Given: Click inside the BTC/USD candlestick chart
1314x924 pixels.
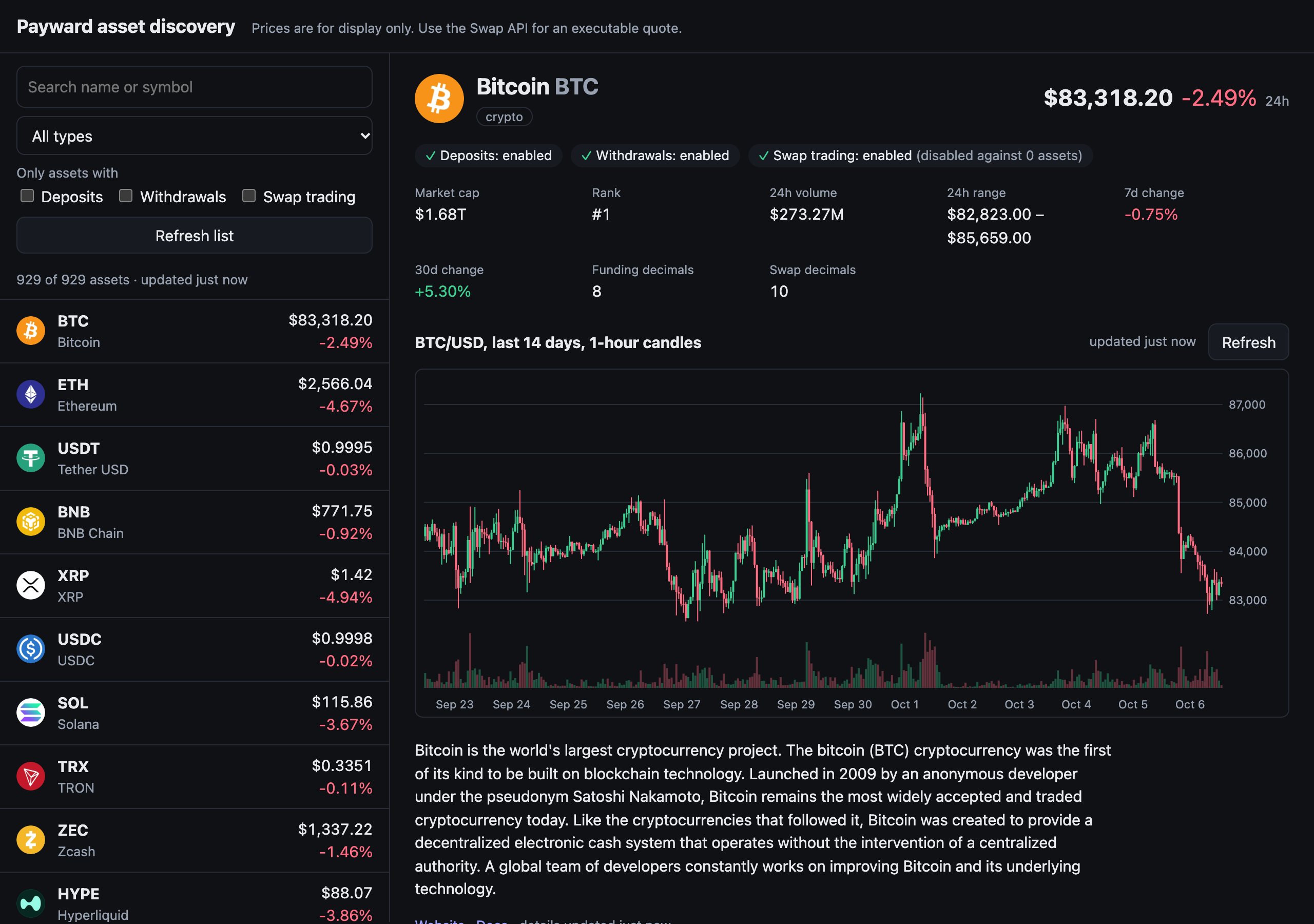Looking at the screenshot, I should 851,543.
